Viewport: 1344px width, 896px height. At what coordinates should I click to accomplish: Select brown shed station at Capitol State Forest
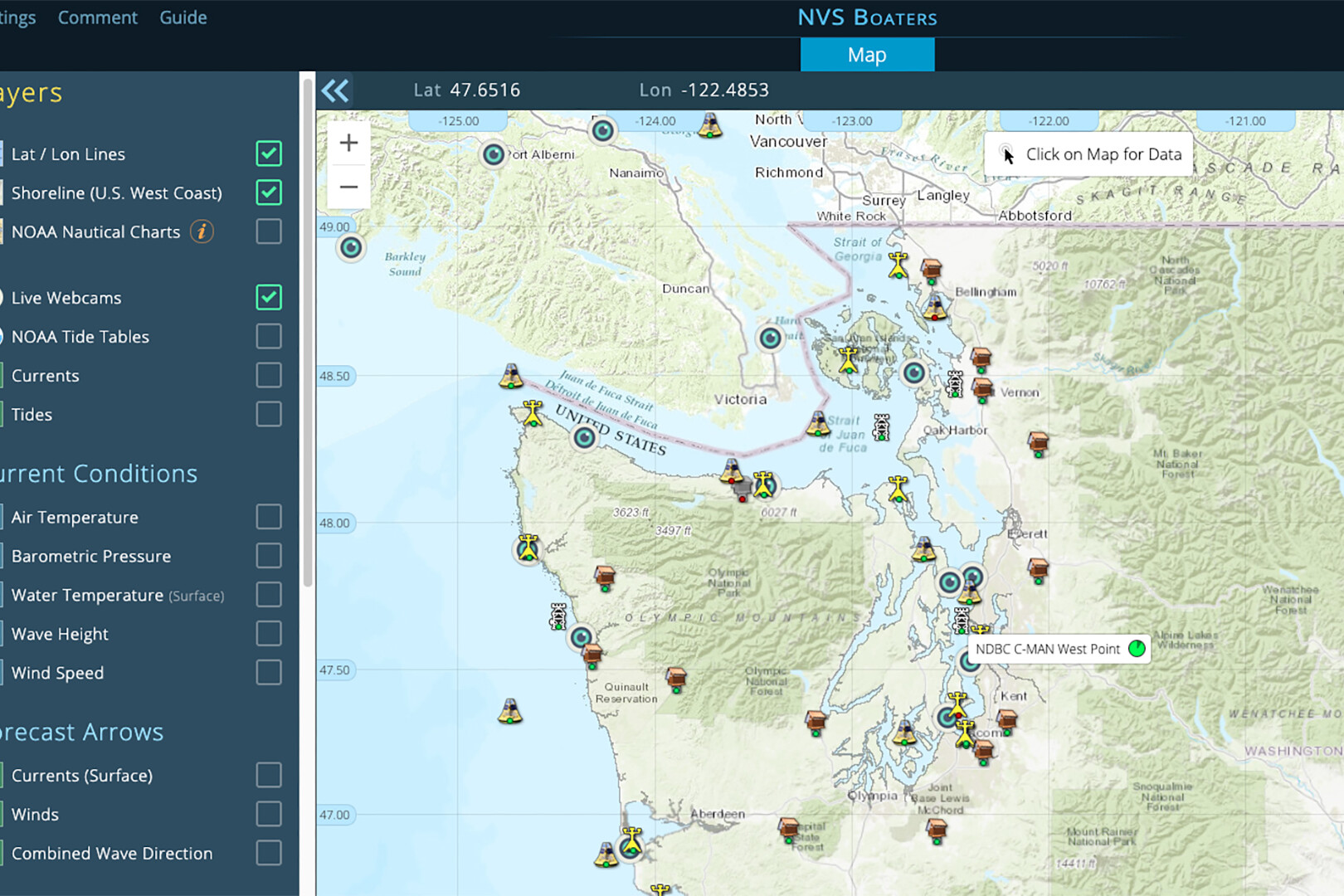pyautogui.click(x=788, y=828)
